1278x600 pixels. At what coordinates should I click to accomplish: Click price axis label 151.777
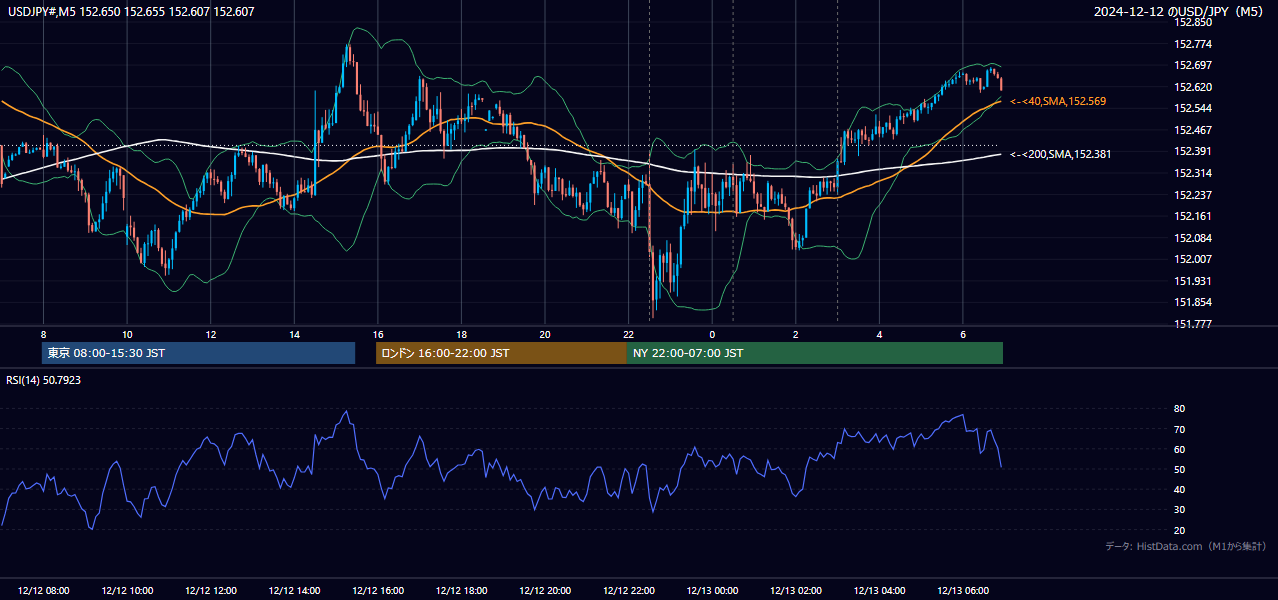(x=1193, y=324)
